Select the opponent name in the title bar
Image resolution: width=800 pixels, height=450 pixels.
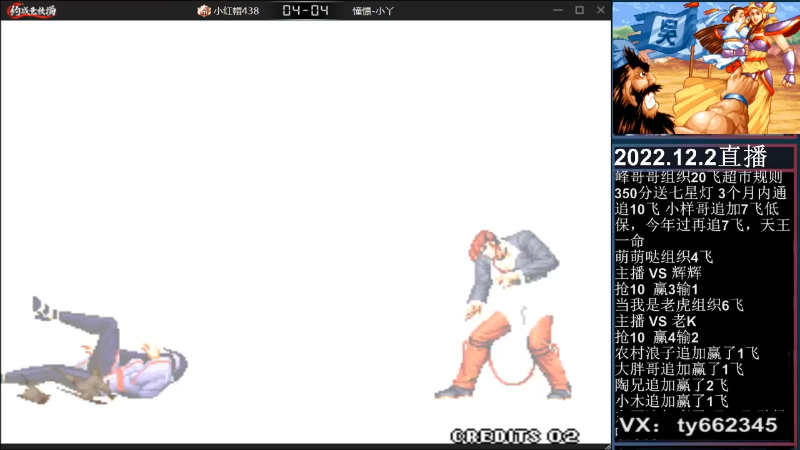pyautogui.click(x=373, y=11)
